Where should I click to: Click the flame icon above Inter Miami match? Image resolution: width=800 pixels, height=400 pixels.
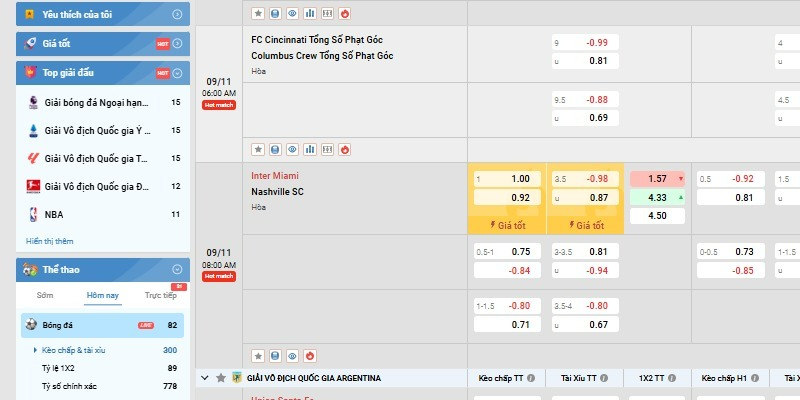(x=345, y=149)
